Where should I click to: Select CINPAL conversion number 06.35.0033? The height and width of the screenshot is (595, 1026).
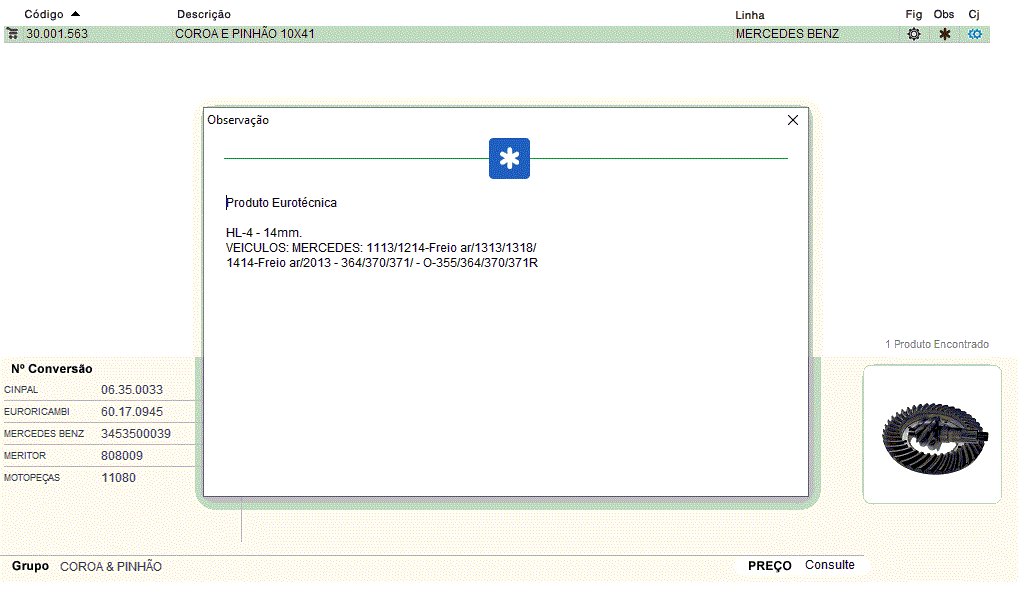(x=132, y=390)
